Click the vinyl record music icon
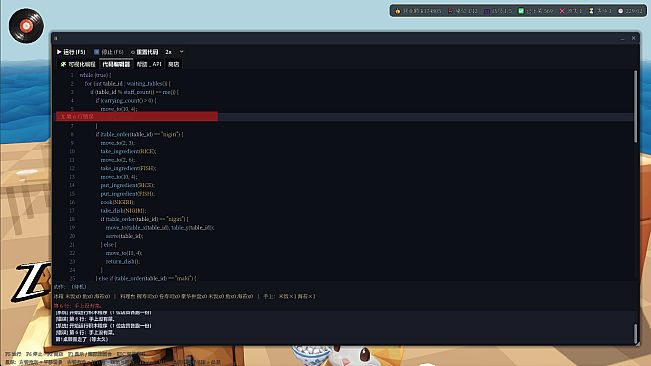 pyautogui.click(x=26, y=26)
